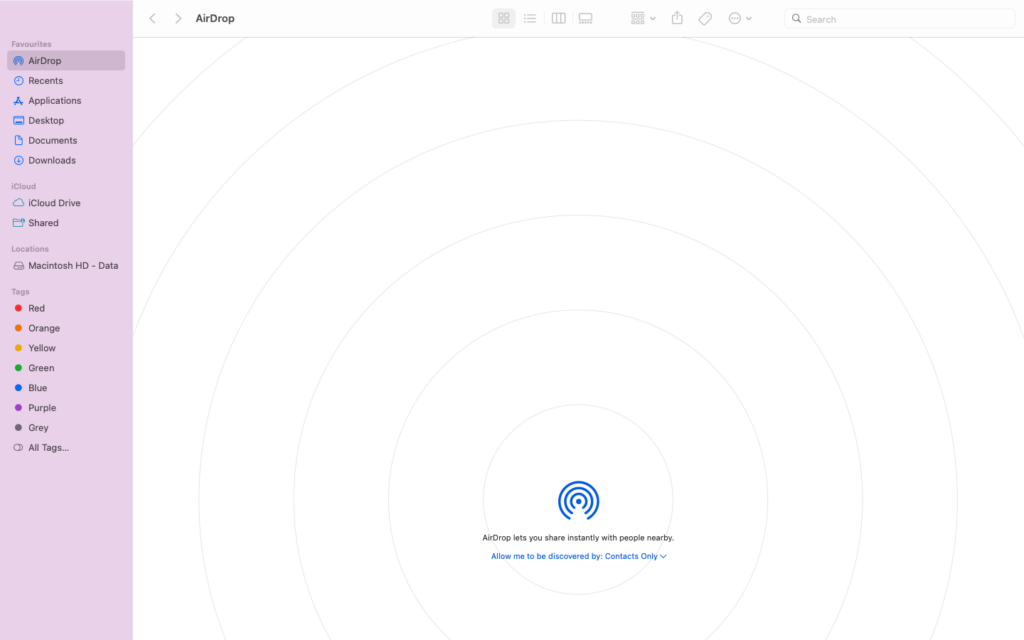Open Desktop folder in the sidebar
The width and height of the screenshot is (1024, 640).
66,120
